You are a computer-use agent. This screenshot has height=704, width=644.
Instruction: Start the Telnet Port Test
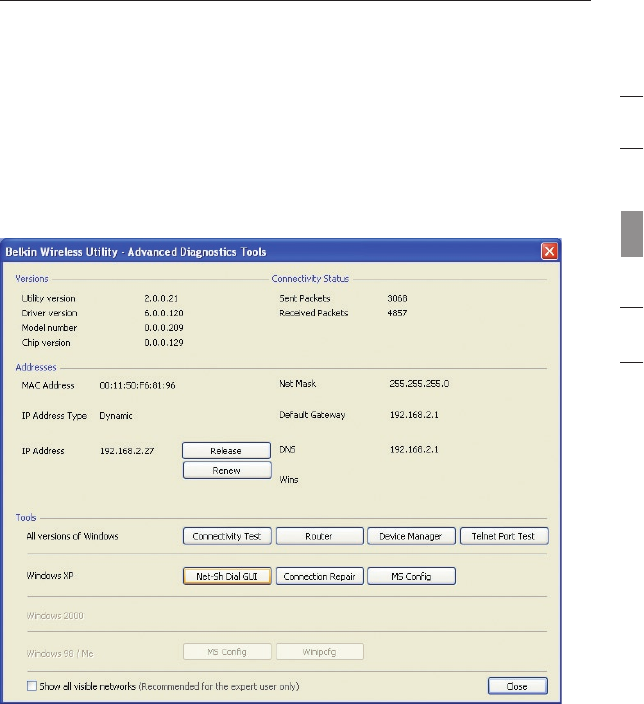[x=503, y=536]
